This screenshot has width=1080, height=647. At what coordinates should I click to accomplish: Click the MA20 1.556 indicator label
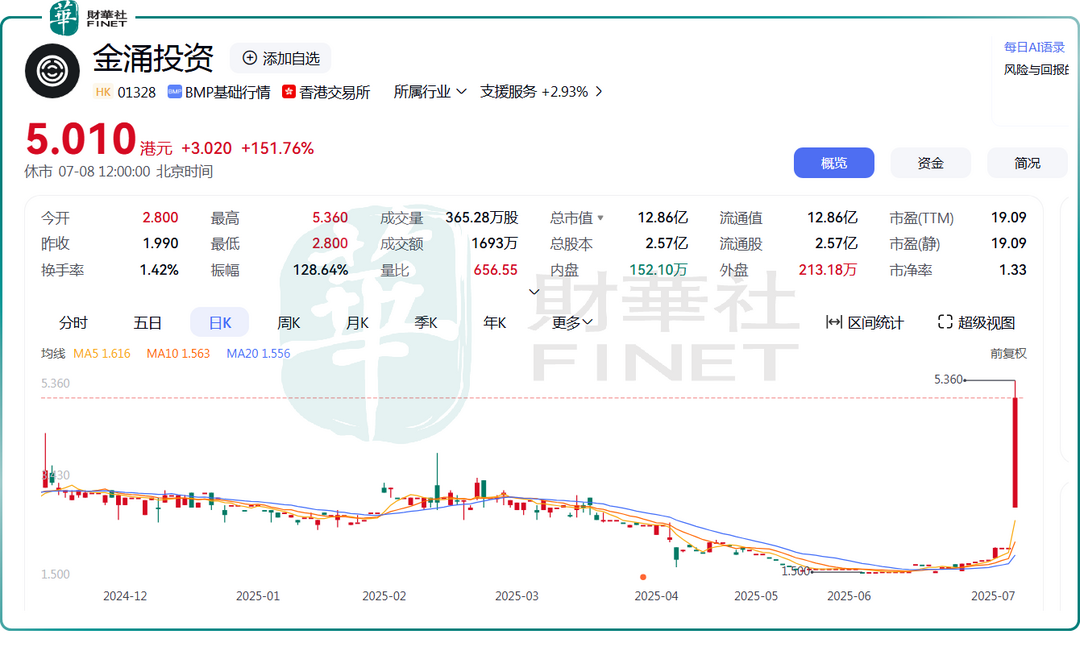point(258,353)
